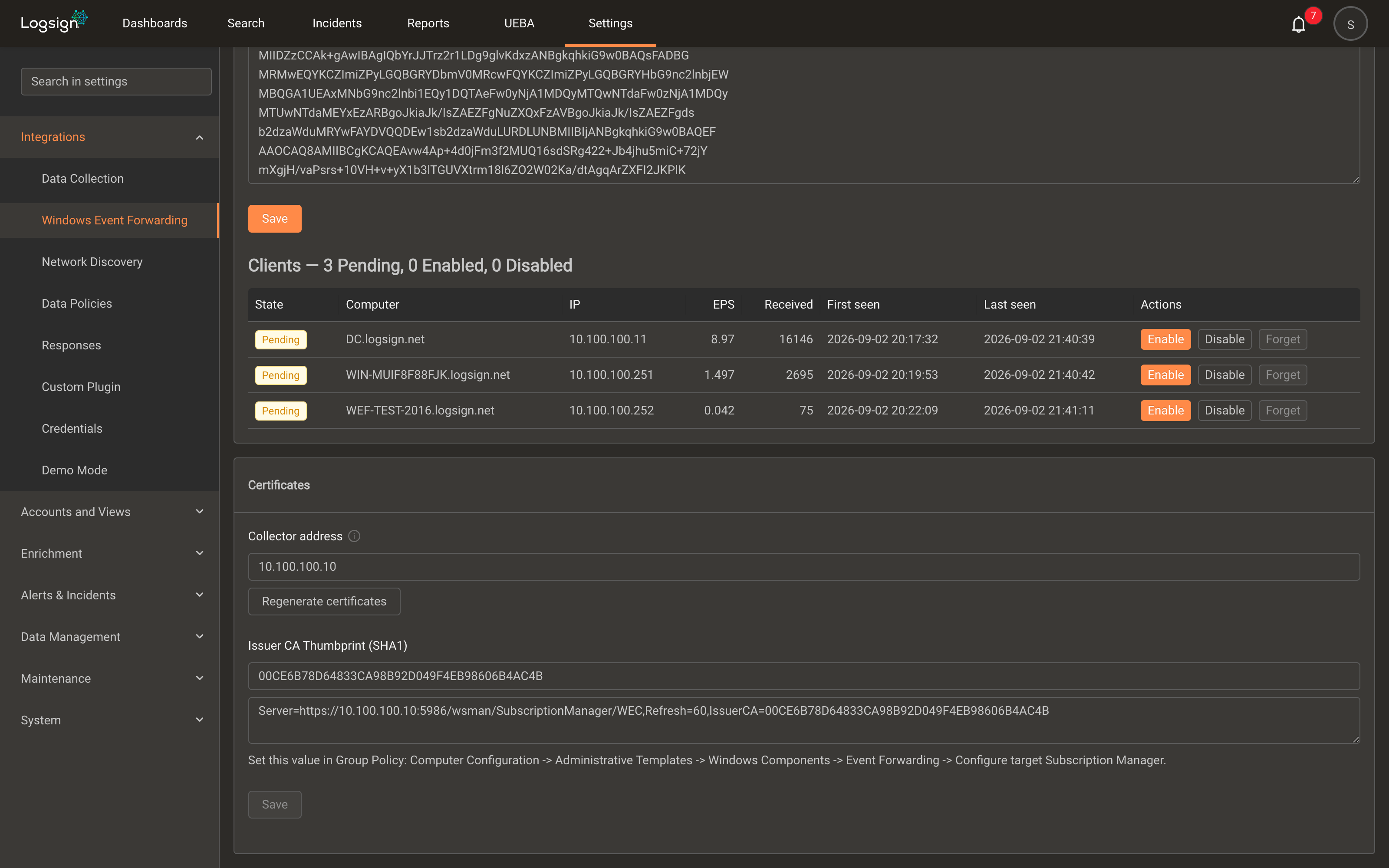The height and width of the screenshot is (868, 1389).
Task: Select Windows Event Forwarding in sidebar
Action: point(109,220)
